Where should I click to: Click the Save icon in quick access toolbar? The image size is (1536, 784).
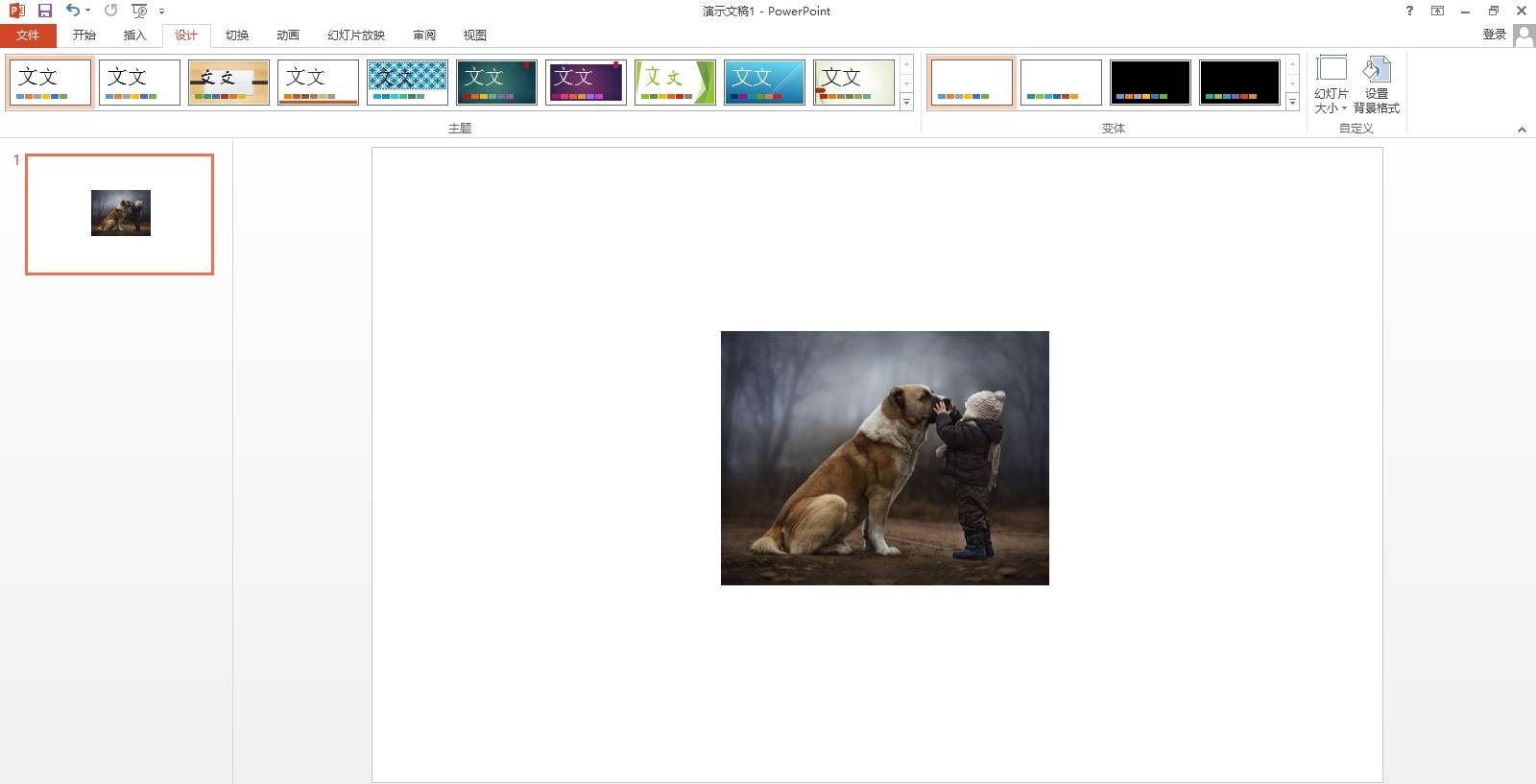45,11
